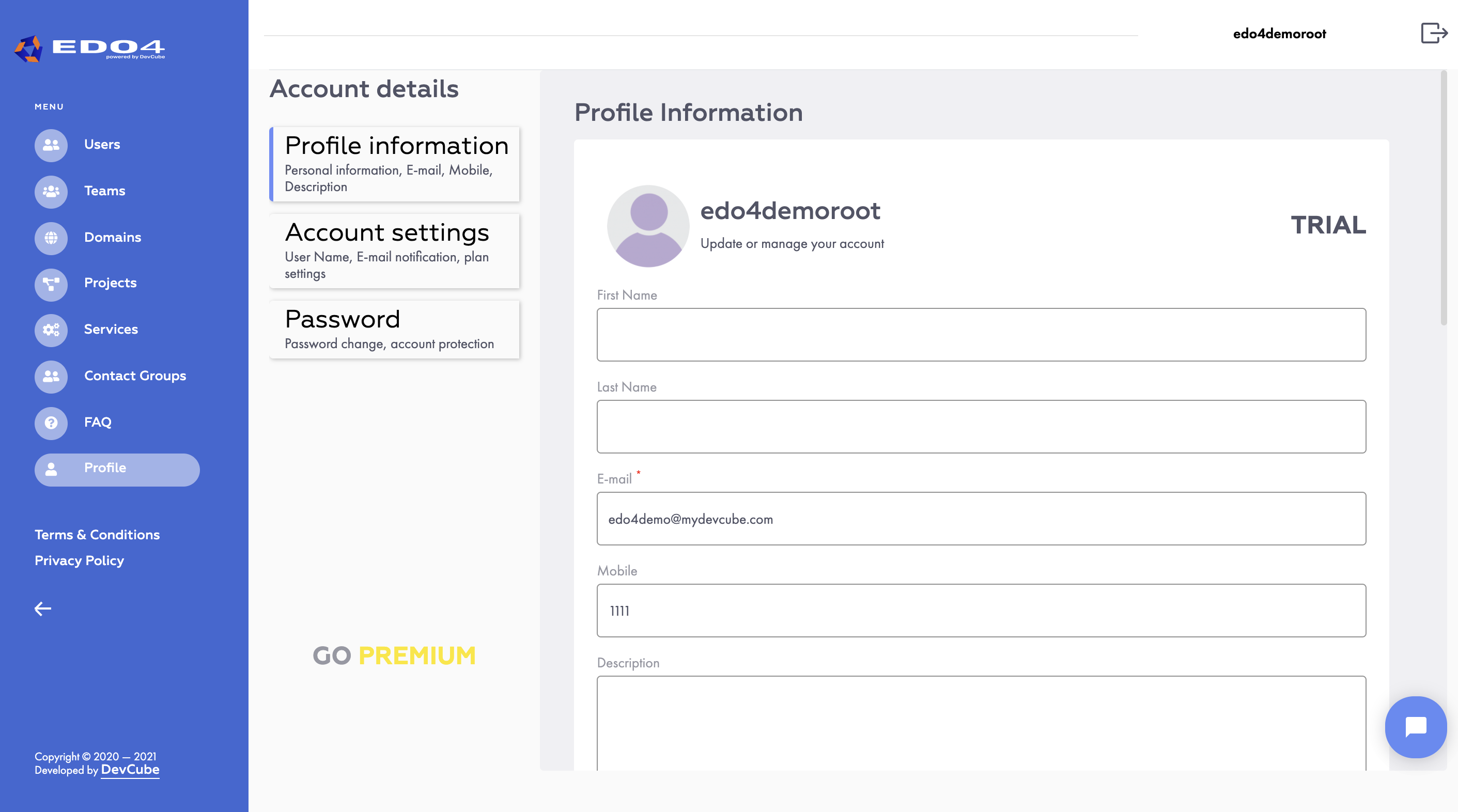Select the Profile information tab
Screen dimensions: 1458x812
tap(395, 164)
